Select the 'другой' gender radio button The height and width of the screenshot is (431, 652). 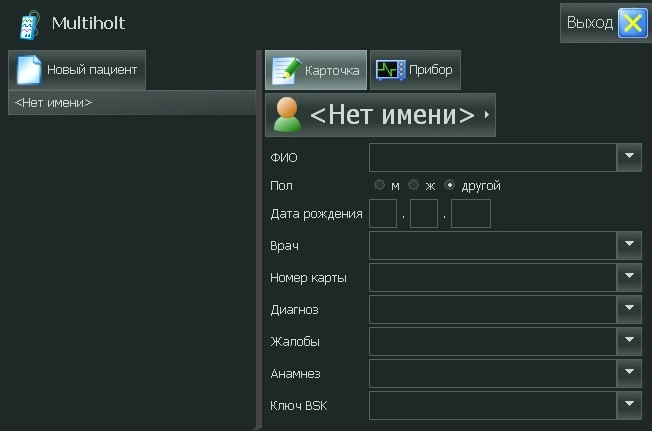tap(449, 185)
